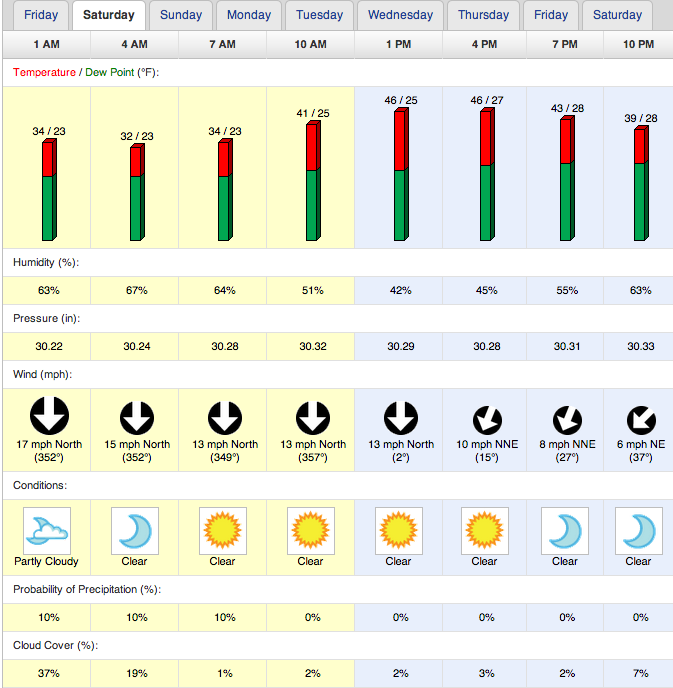Viewport: 673px width, 688px height.
Task: Click the 32 / 23 temperature bar
Action: click(x=137, y=192)
